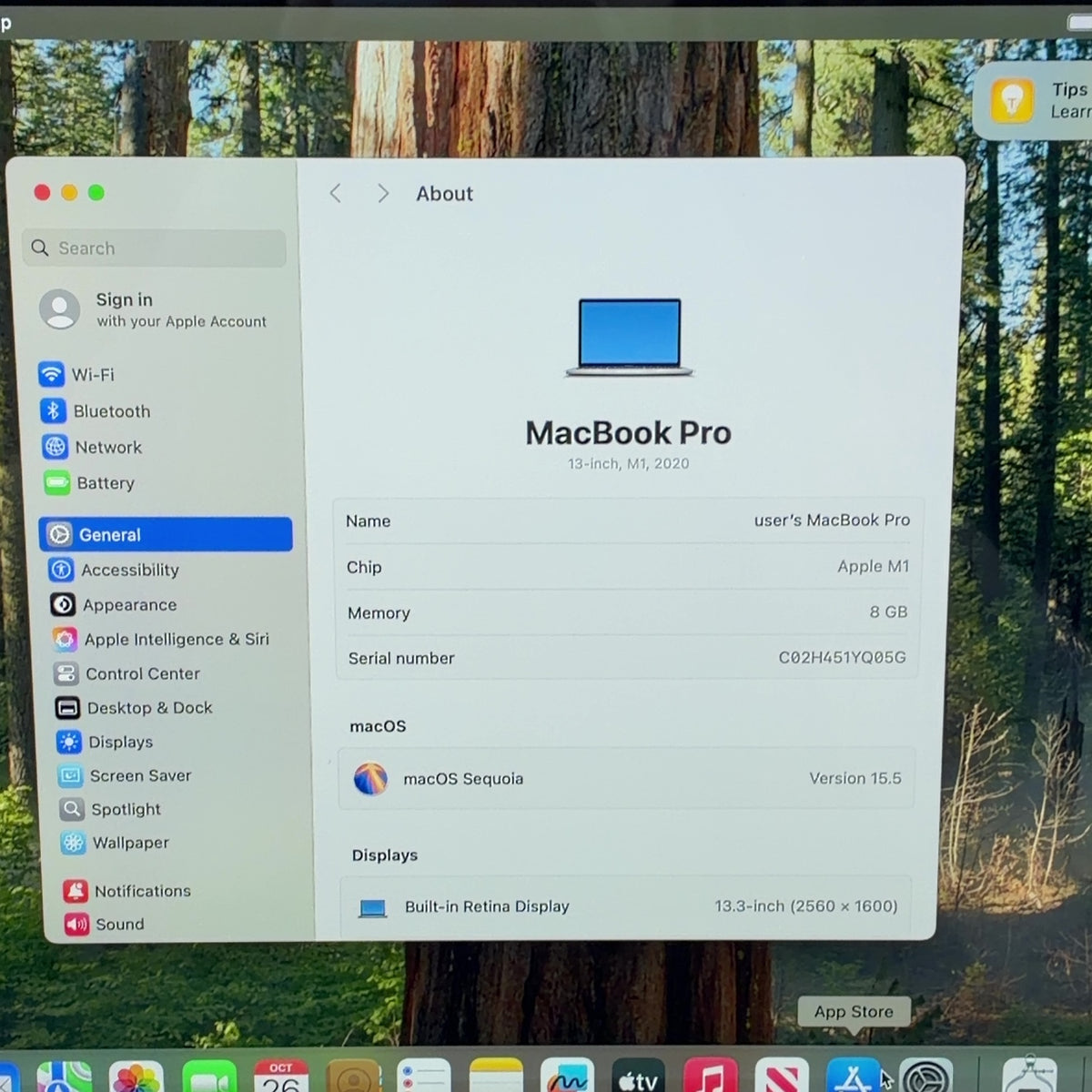1092x1092 pixels.
Task: Open the Tips notification banner
Action: click(1034, 100)
